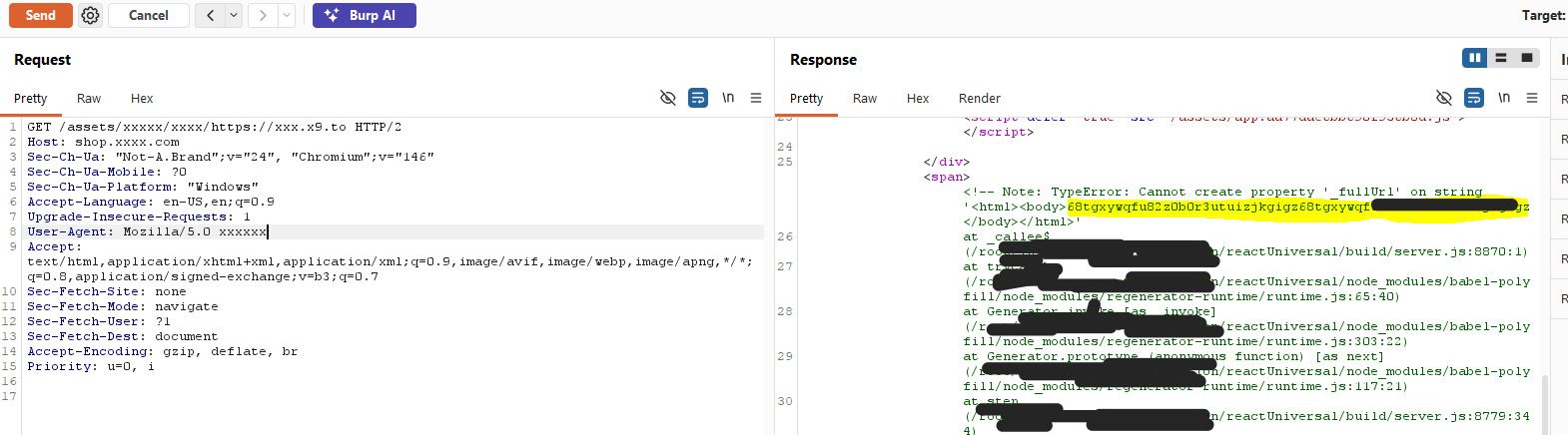Switch Request pane to Raw view
The width and height of the screenshot is (1568, 435).
89,98
